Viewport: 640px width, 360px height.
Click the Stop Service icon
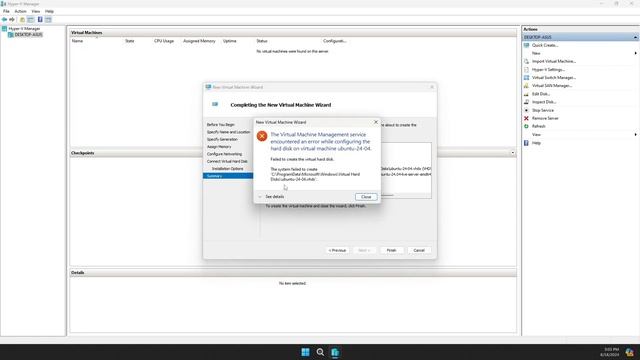click(x=527, y=110)
